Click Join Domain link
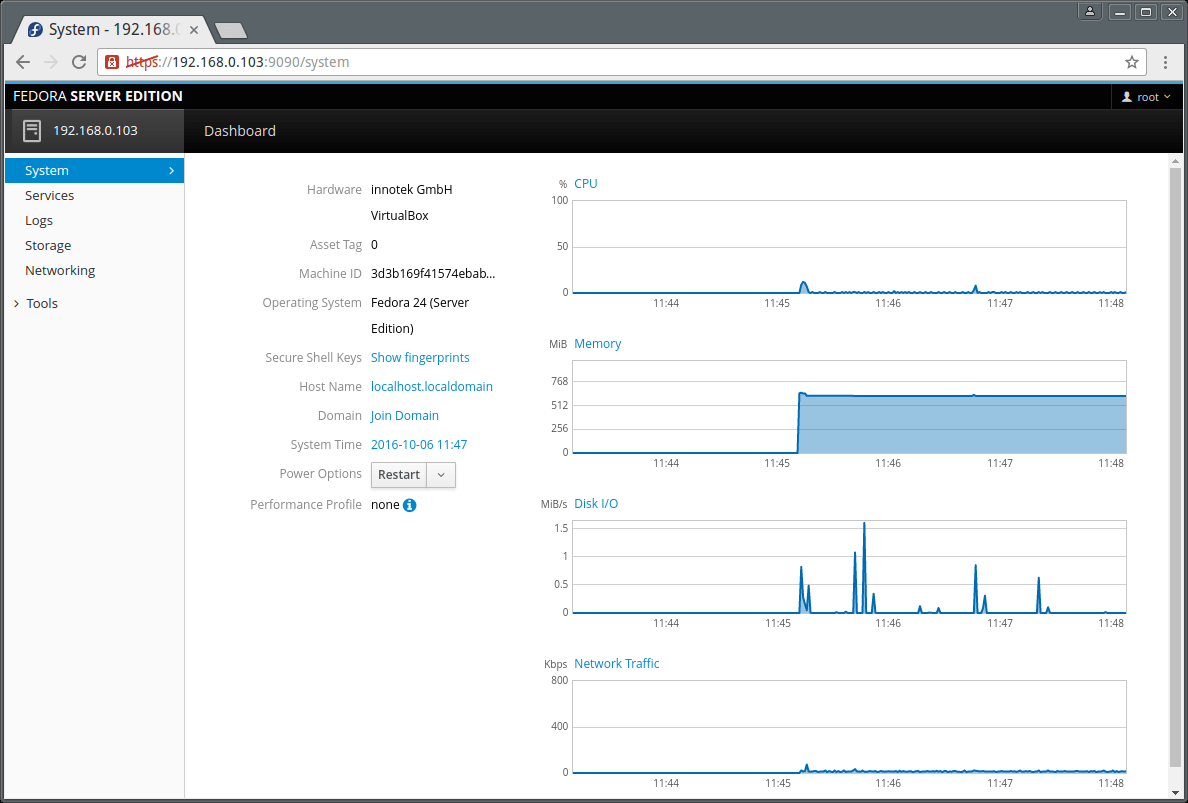 [404, 416]
